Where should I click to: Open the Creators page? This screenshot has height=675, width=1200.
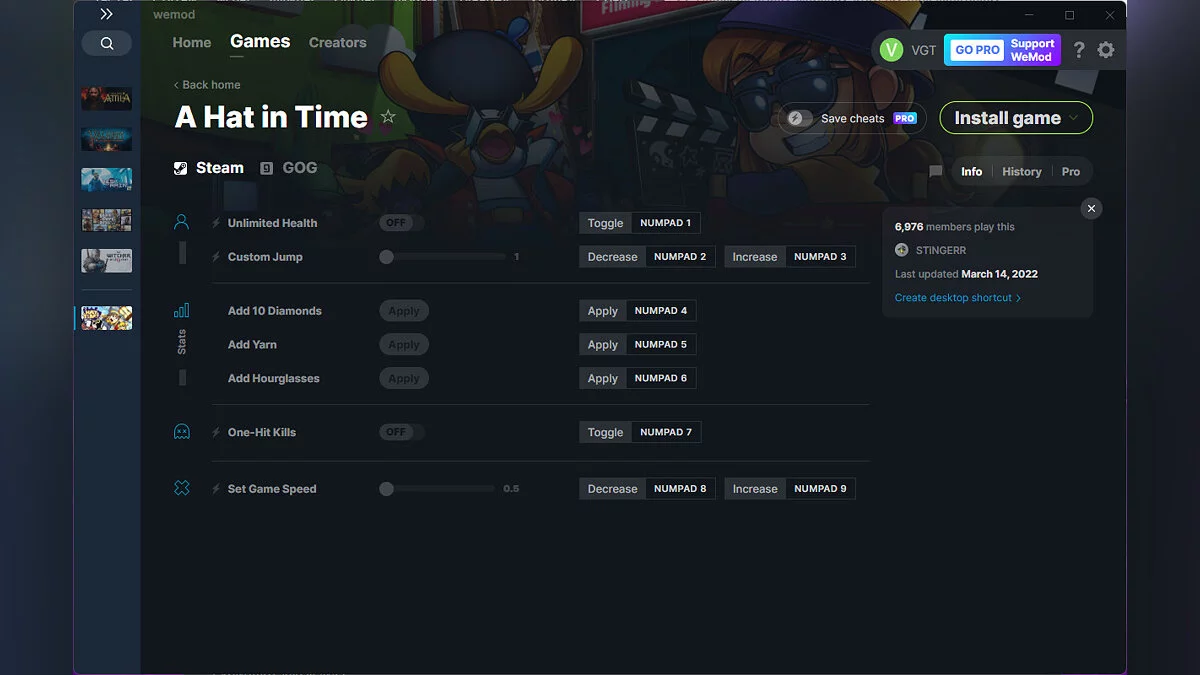pos(337,43)
